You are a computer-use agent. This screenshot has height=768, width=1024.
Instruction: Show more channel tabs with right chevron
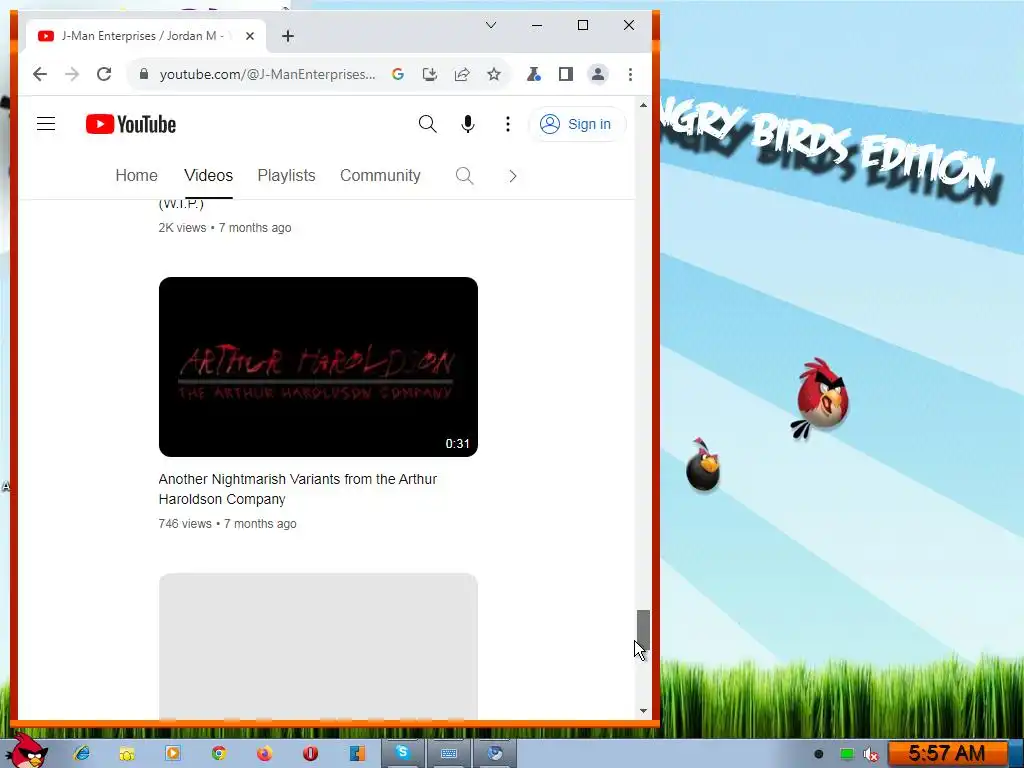pyautogui.click(x=513, y=176)
